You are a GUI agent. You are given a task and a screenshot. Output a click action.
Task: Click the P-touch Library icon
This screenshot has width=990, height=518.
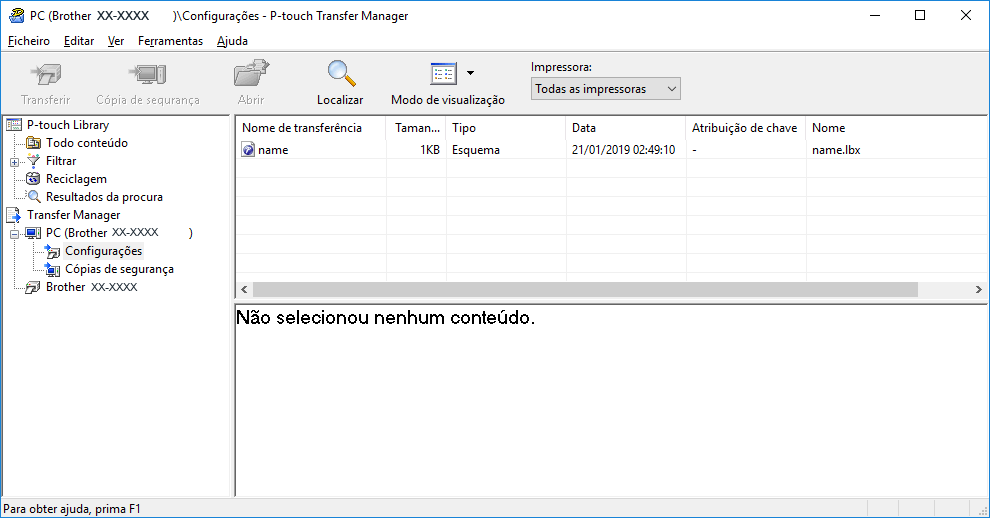(13, 125)
